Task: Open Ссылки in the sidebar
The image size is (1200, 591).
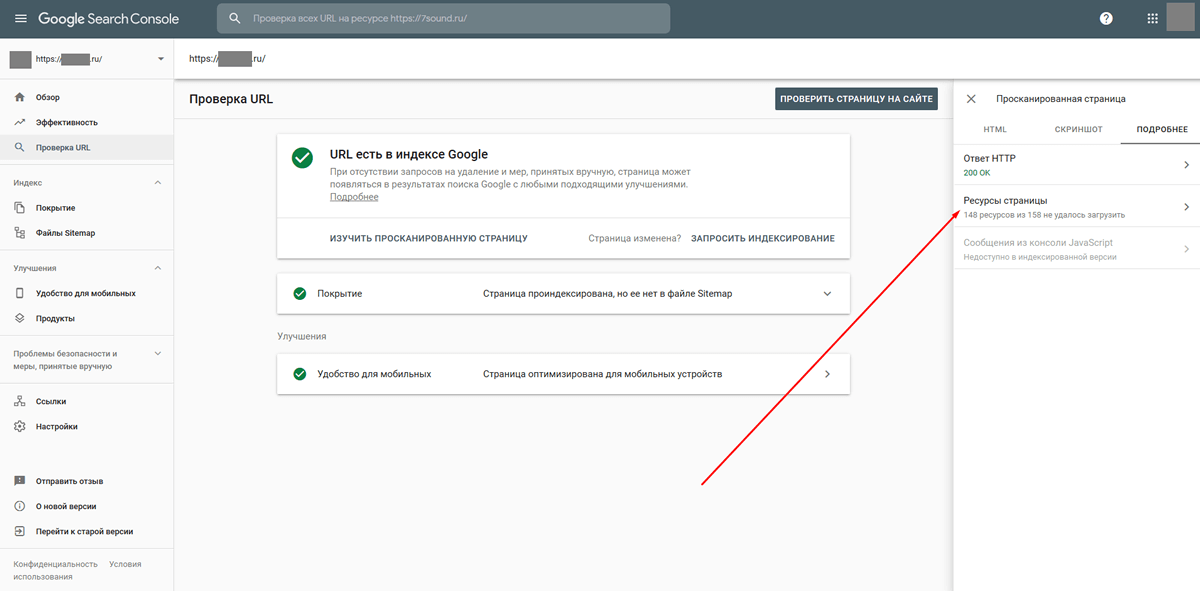Action: click(50, 401)
